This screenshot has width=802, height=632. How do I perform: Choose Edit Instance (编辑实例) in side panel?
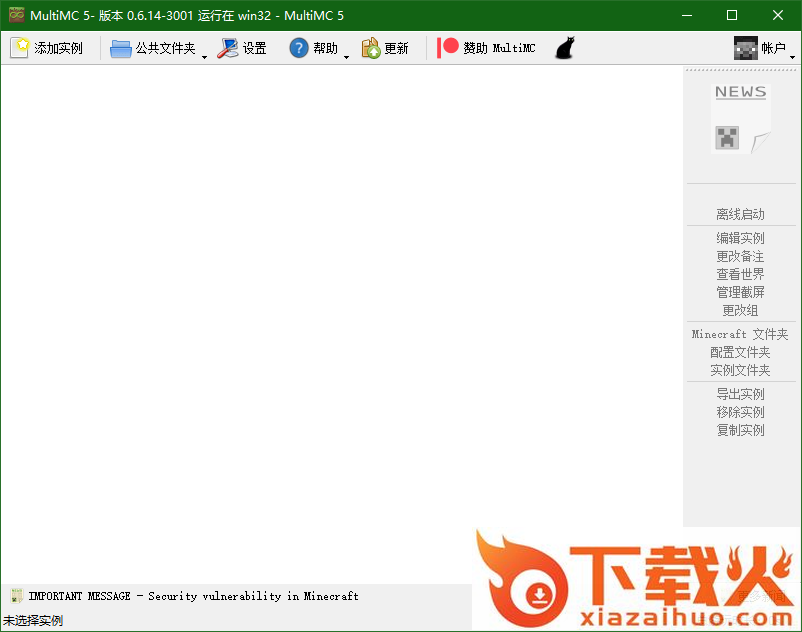click(740, 238)
